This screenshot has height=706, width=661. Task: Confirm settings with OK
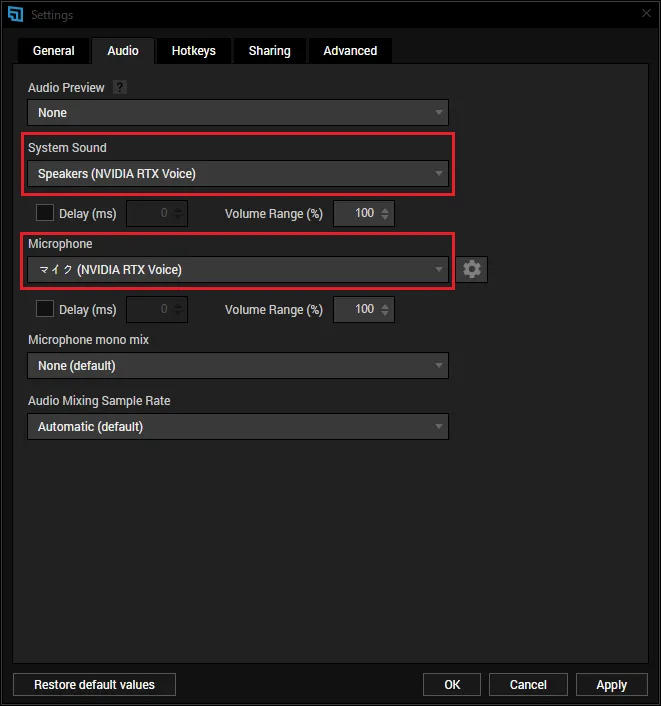(452, 684)
